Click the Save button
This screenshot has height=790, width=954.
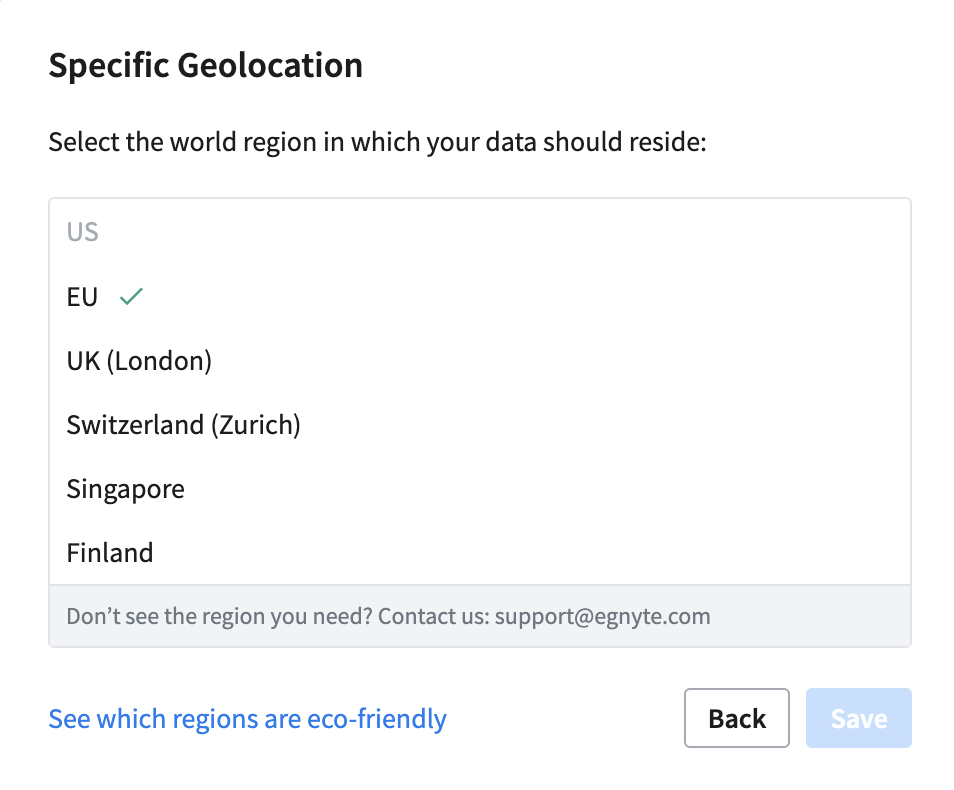pyautogui.click(x=858, y=718)
